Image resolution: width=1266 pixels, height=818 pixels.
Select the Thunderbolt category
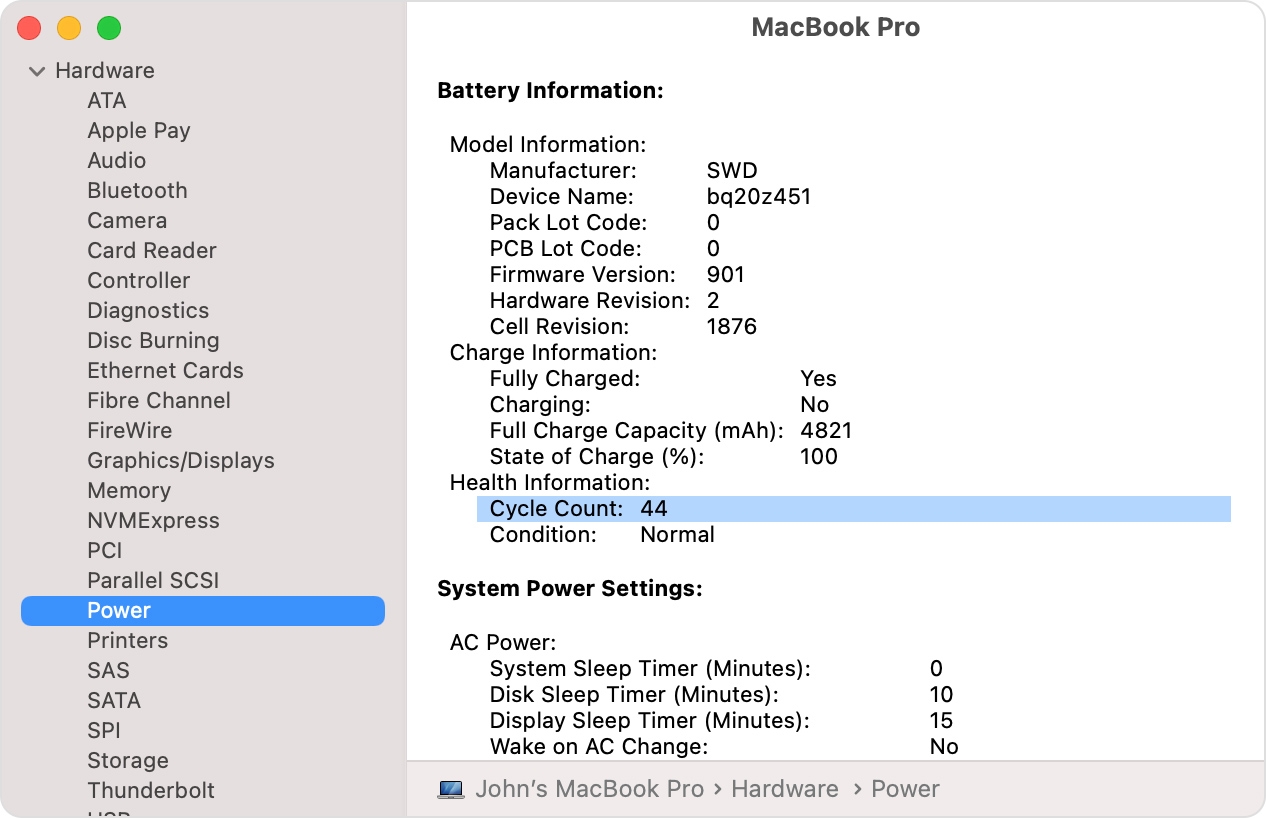tap(151, 790)
